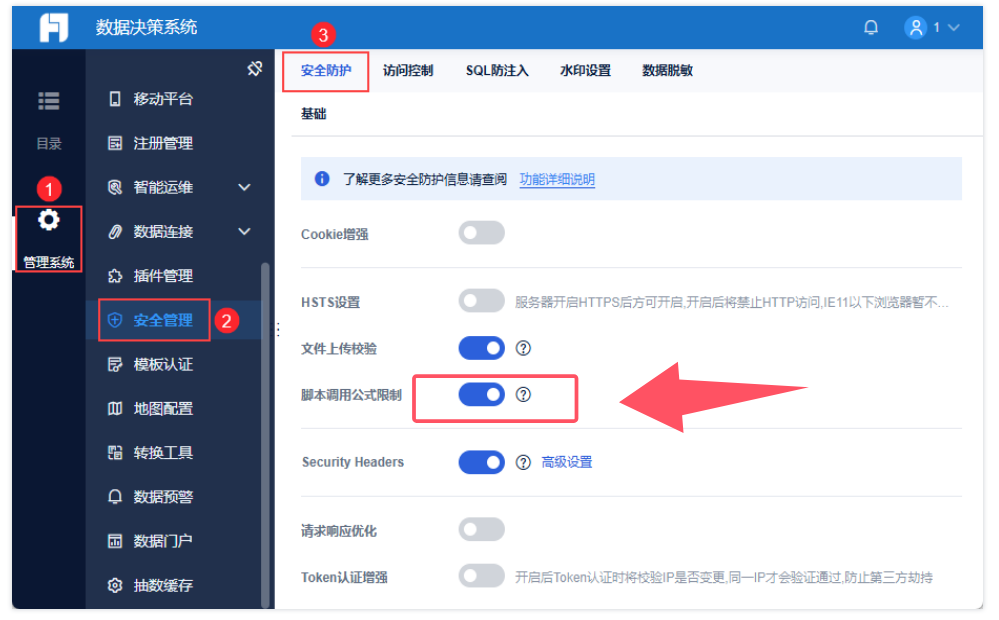Screen dimensions: 999x620
Task: Click the sidebar resize handle dots
Action: pyautogui.click(x=278, y=329)
